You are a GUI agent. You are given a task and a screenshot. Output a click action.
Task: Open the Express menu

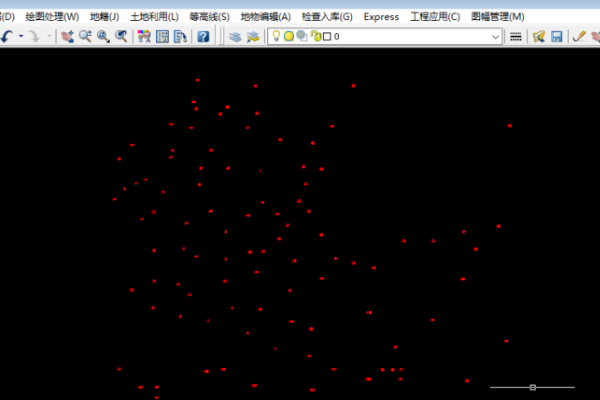(381, 17)
